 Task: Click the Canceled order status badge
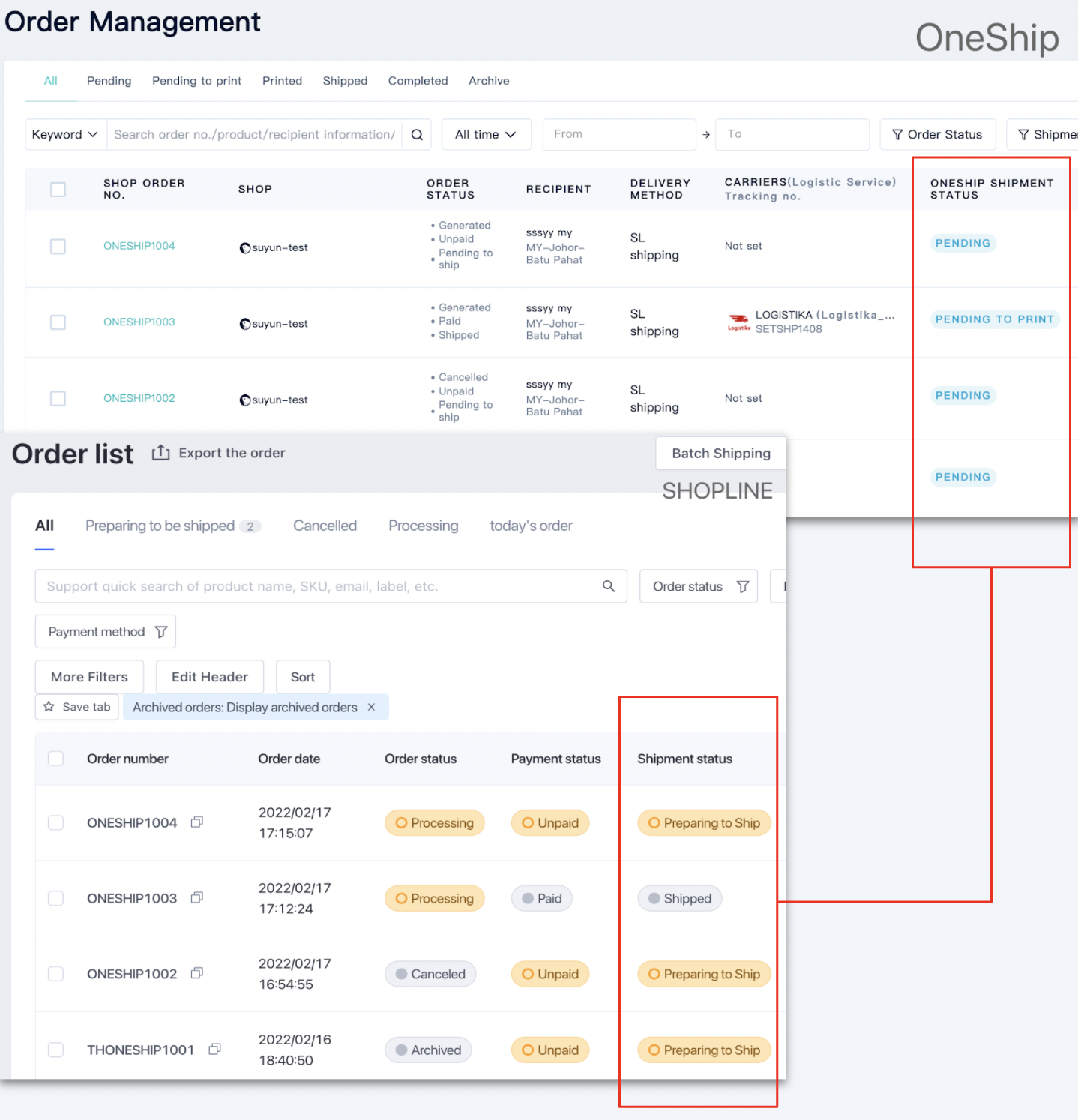430,974
